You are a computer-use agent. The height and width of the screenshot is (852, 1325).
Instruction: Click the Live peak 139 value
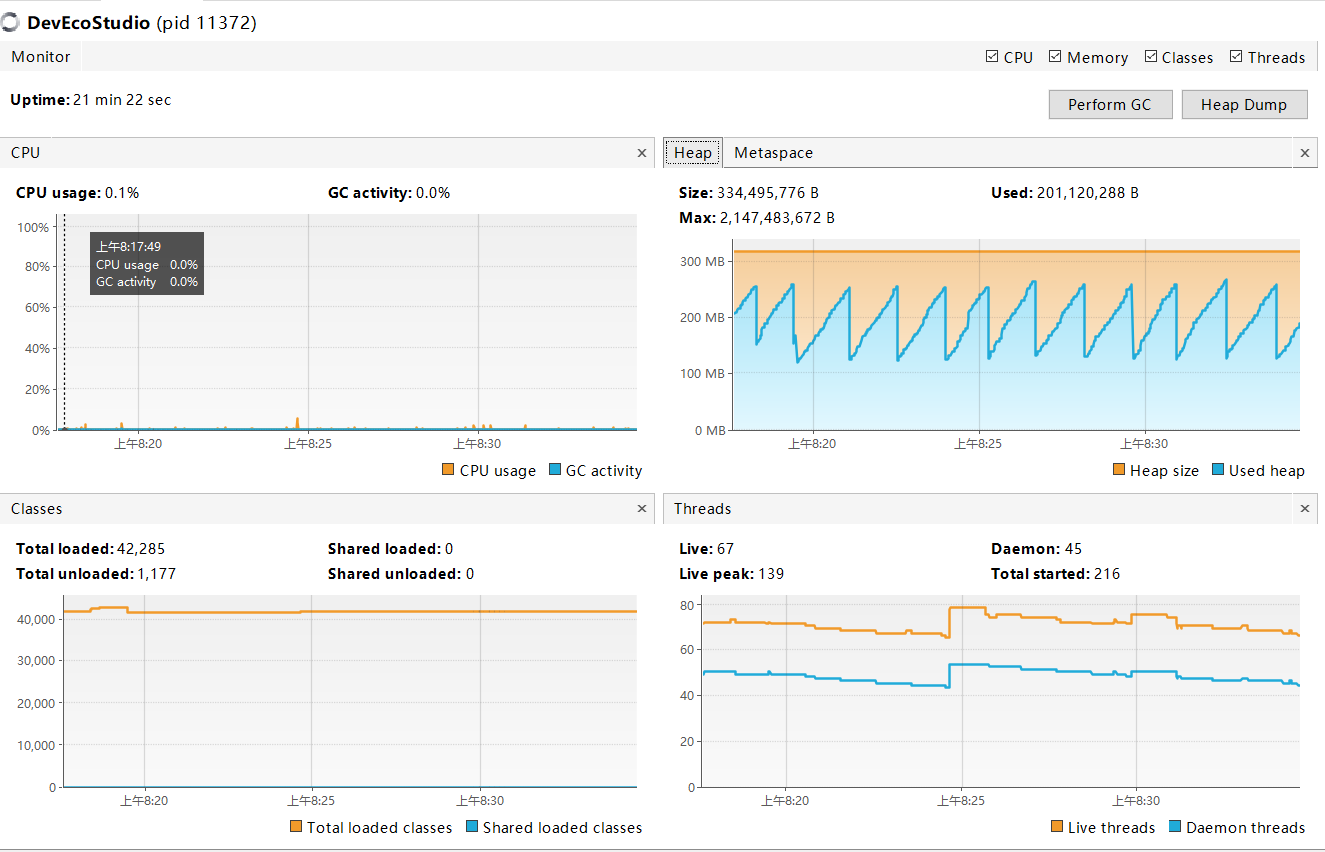(771, 574)
